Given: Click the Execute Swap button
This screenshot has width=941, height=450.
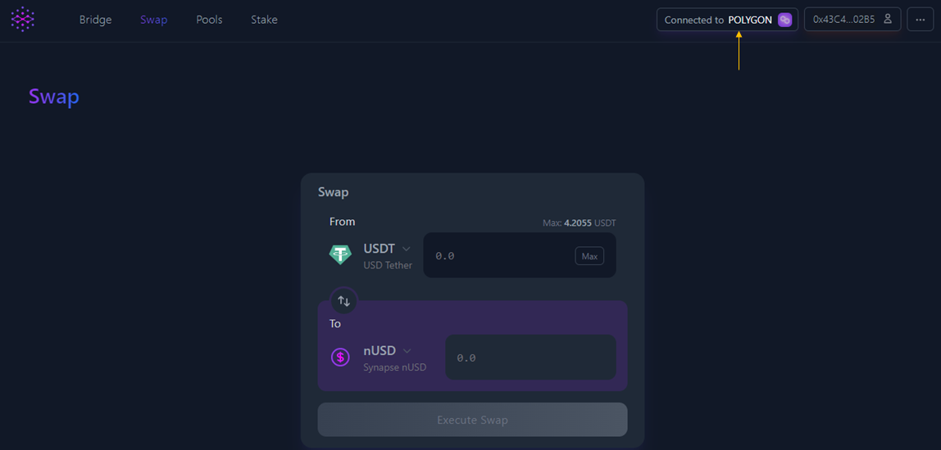Looking at the screenshot, I should 472,420.
